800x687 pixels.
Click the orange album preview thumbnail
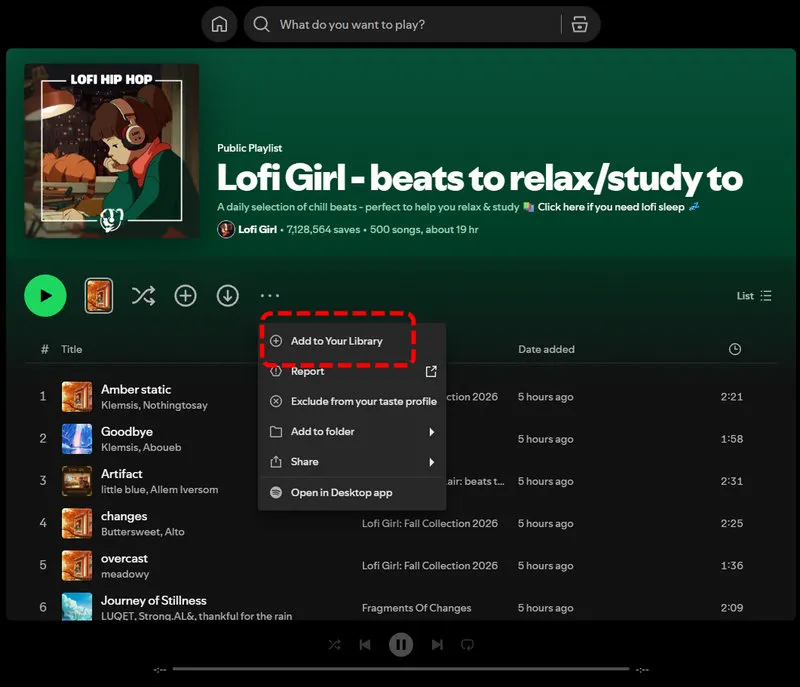pos(98,296)
